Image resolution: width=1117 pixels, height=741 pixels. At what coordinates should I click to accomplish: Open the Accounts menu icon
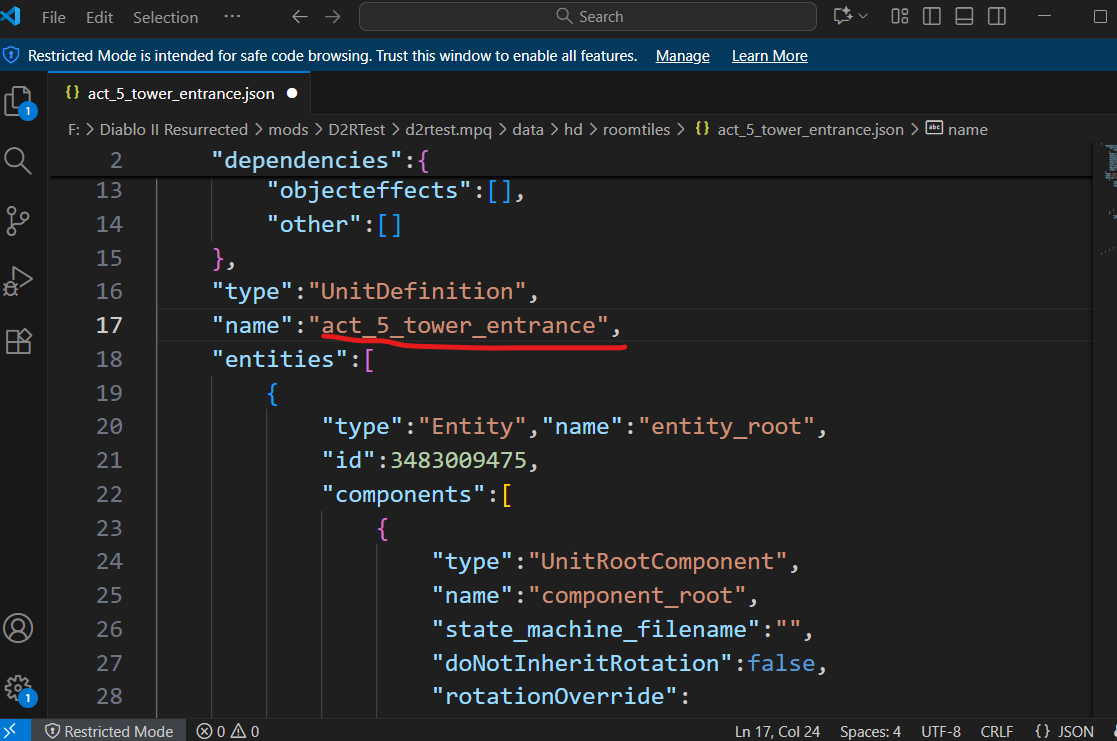18,628
